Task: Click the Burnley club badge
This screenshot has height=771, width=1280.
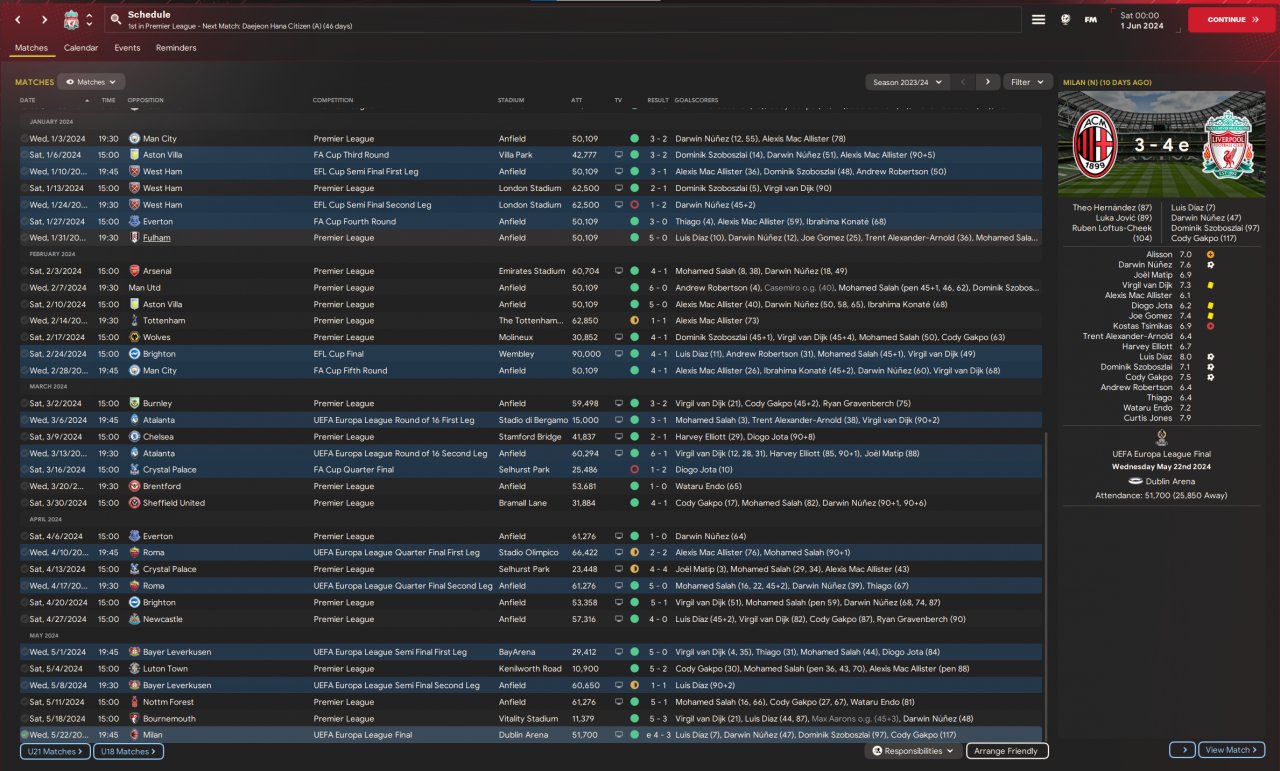Action: (135, 404)
